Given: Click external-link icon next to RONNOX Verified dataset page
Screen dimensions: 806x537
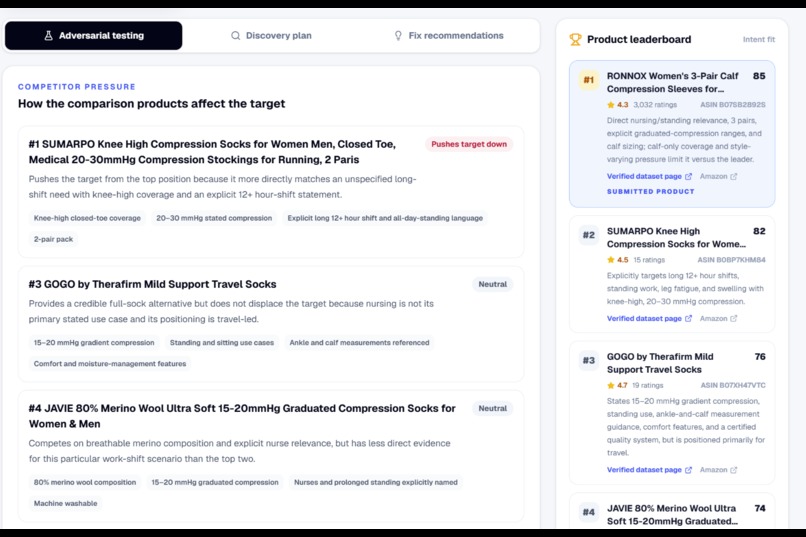Looking at the screenshot, I should 688,176.
